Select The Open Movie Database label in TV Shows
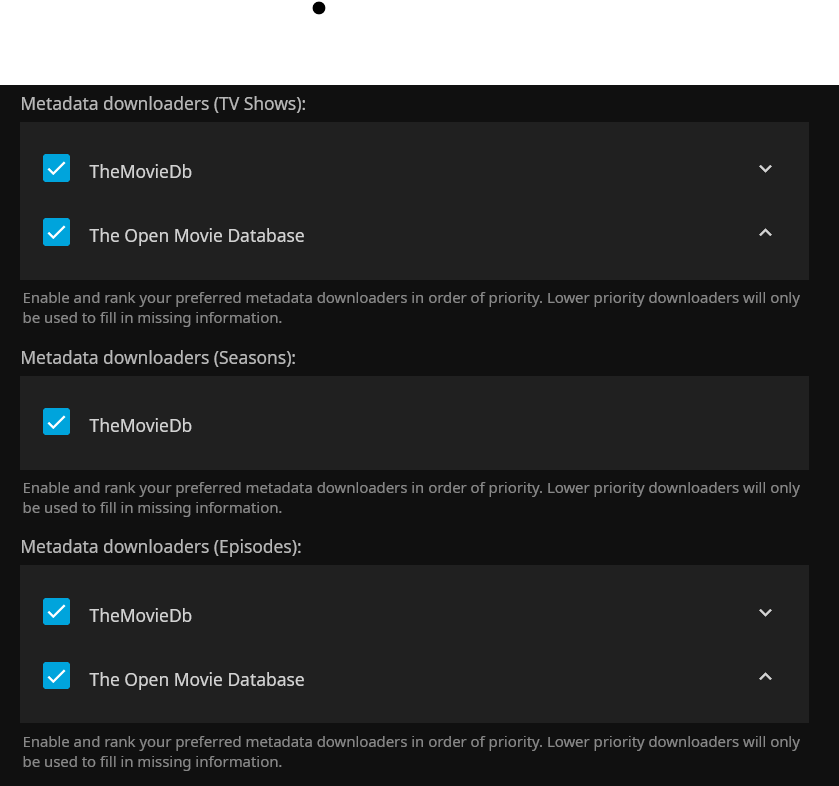Screen dimensions: 839x786 click(196, 236)
